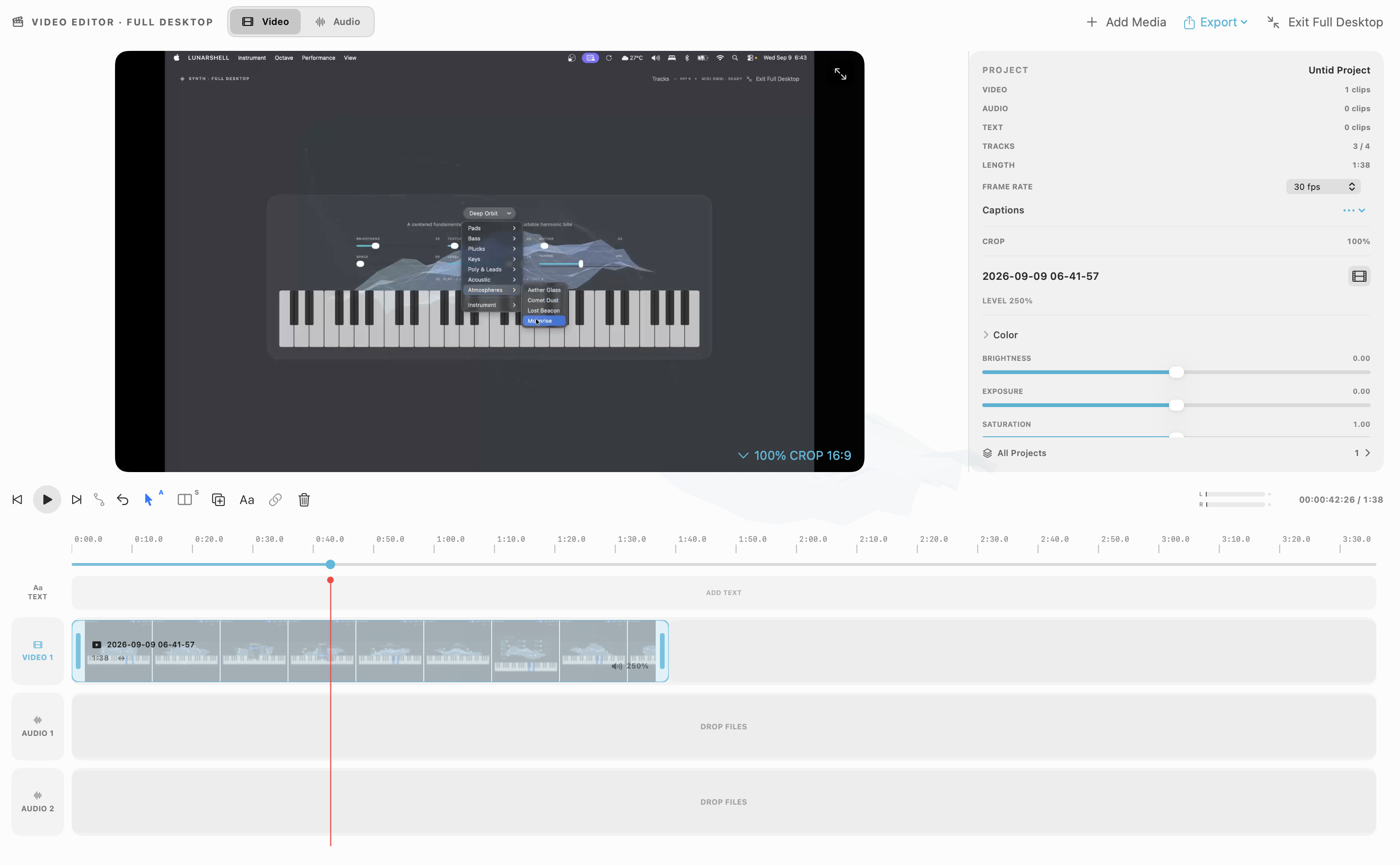Screen dimensions: 1400x865
Task: Open the Export dropdown
Action: pyautogui.click(x=1215, y=22)
